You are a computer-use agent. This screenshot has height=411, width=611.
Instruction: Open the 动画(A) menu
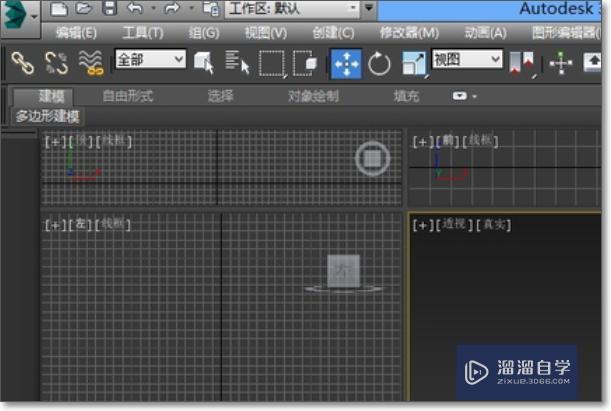pos(486,33)
